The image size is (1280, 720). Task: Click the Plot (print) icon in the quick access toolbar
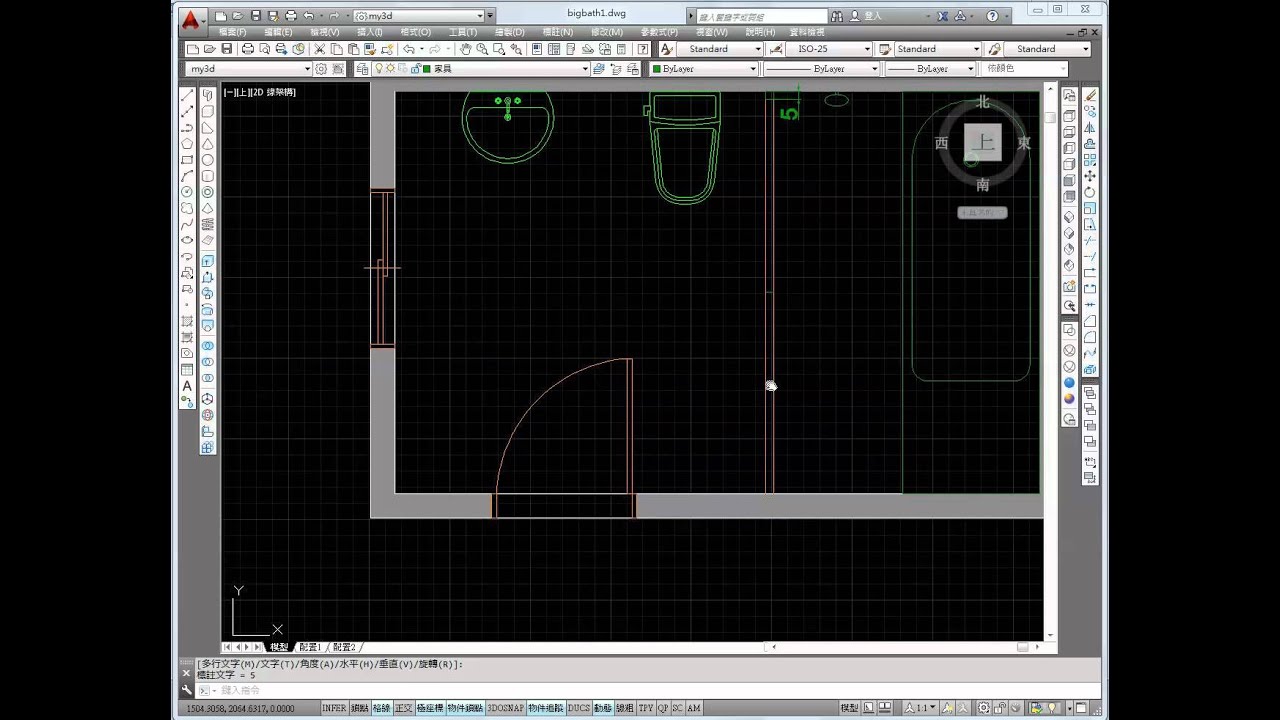point(290,16)
